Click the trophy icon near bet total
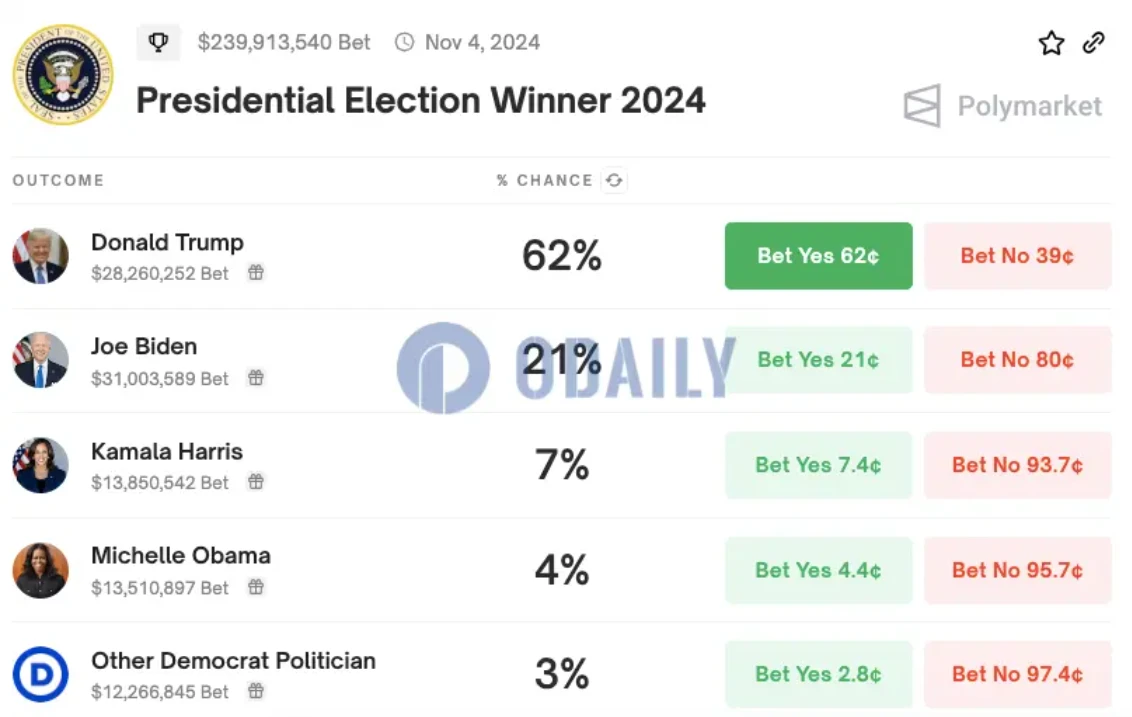The image size is (1132, 717). click(158, 43)
